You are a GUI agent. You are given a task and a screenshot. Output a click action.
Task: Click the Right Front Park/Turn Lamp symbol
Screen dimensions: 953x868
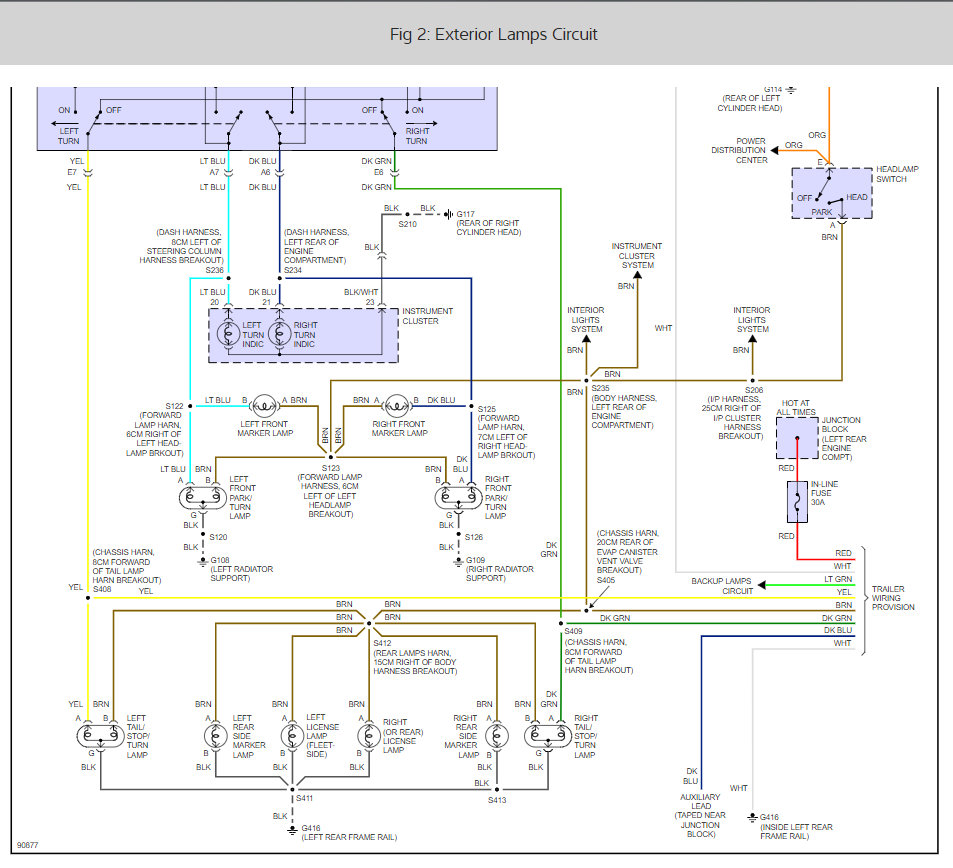(x=458, y=498)
